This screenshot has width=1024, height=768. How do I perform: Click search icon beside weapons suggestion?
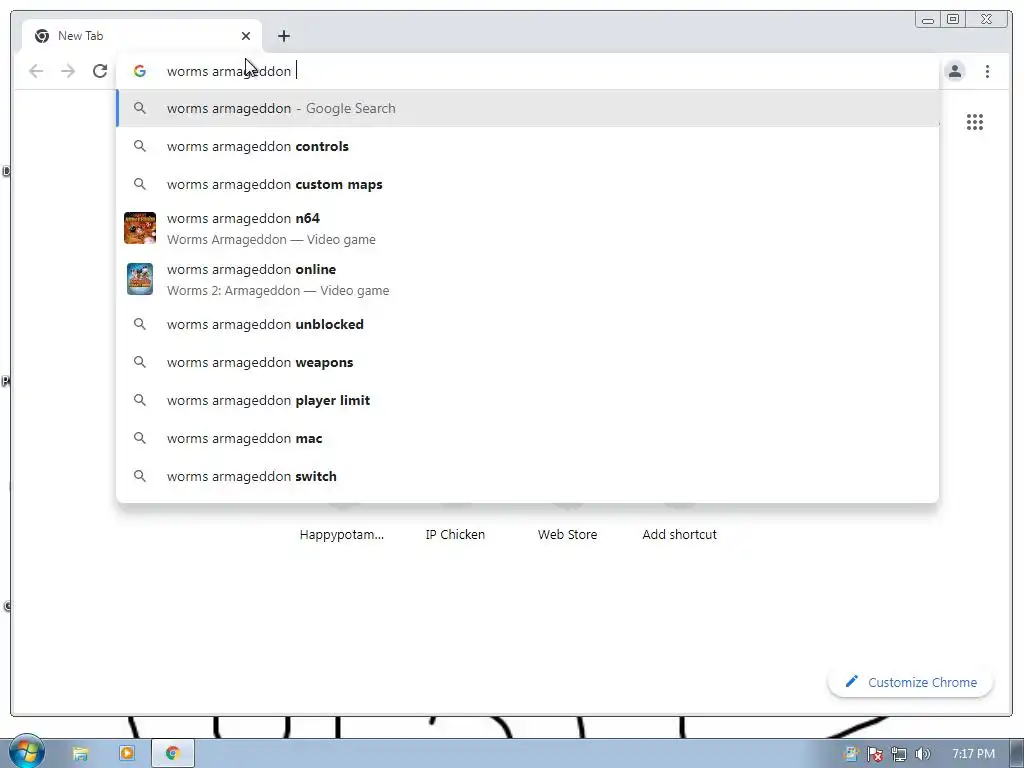click(140, 362)
